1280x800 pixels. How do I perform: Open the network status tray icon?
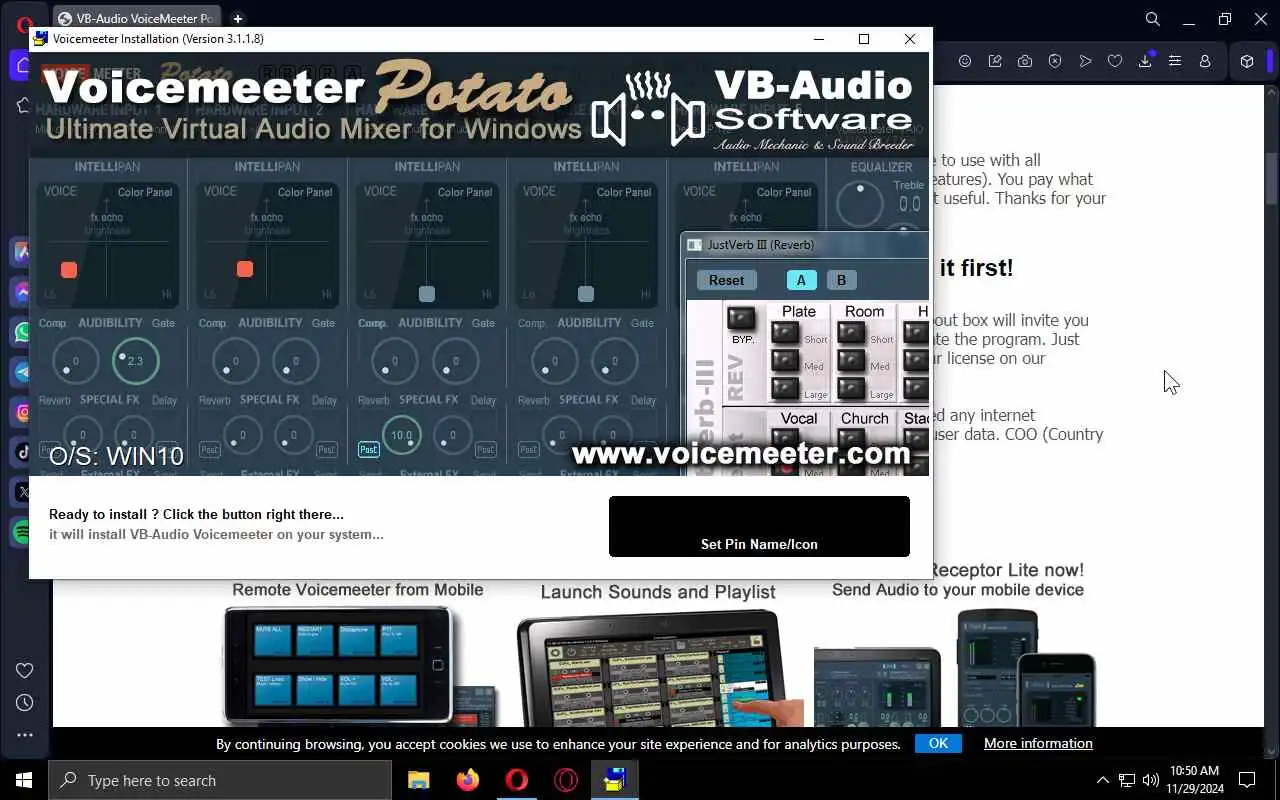coord(1127,780)
